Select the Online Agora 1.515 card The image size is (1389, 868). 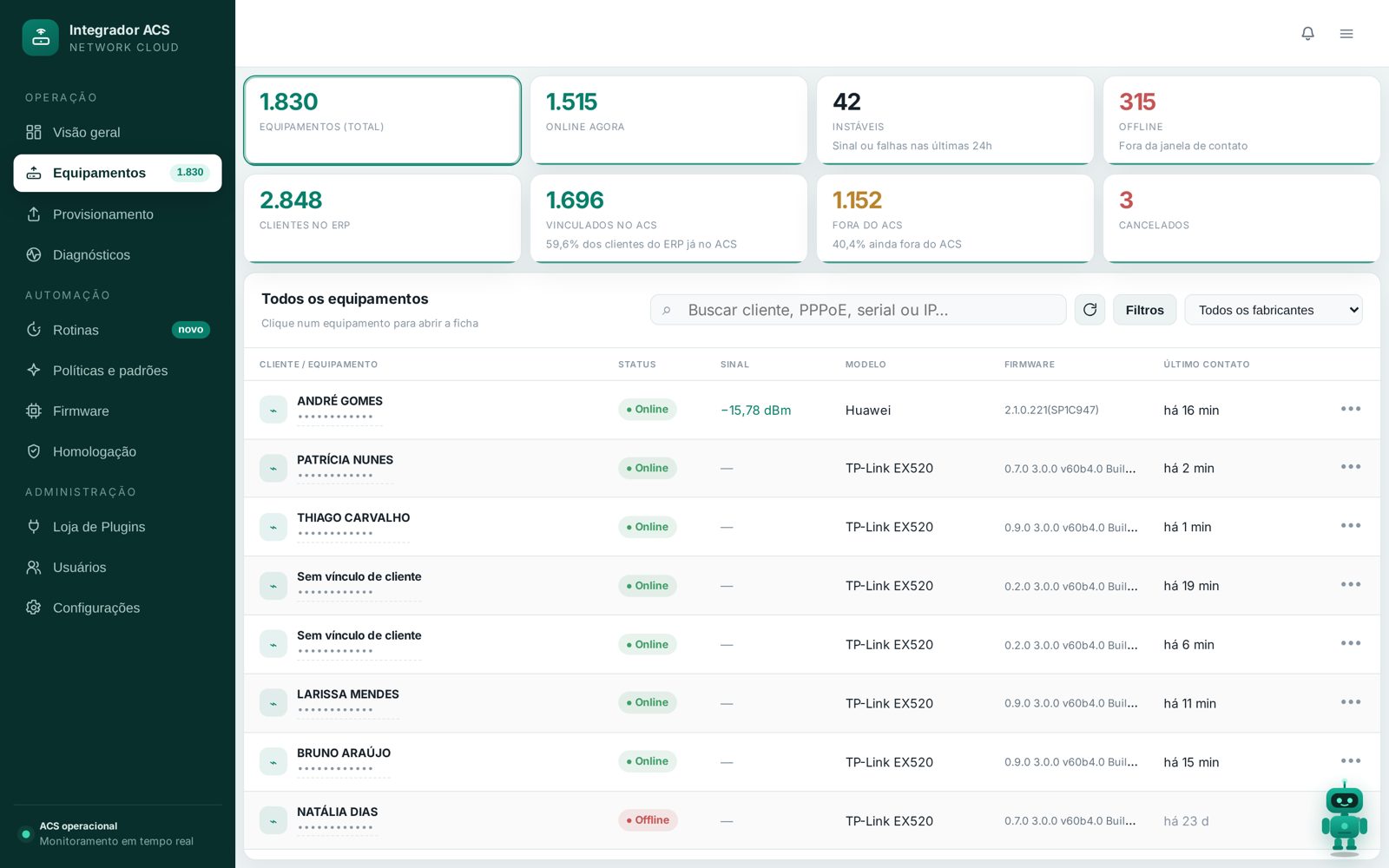[x=668, y=120]
